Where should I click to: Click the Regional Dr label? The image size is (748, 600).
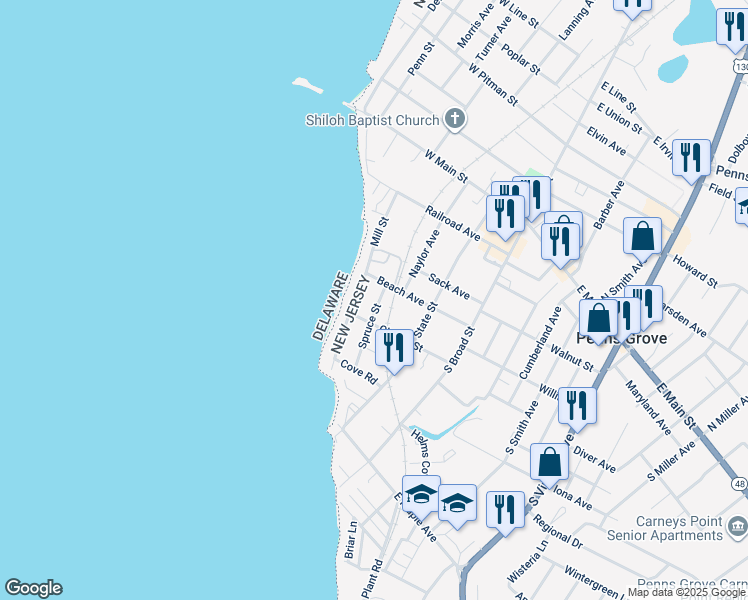(x=558, y=531)
